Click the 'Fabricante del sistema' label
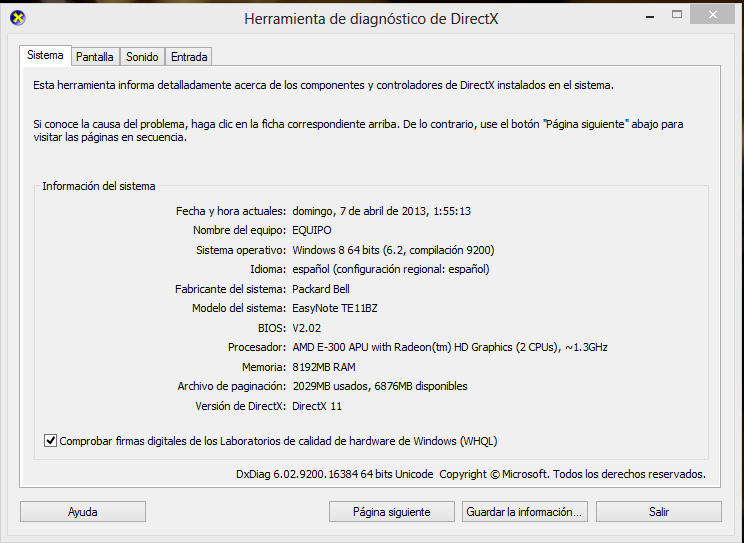Image resolution: width=744 pixels, height=543 pixels. (231, 289)
